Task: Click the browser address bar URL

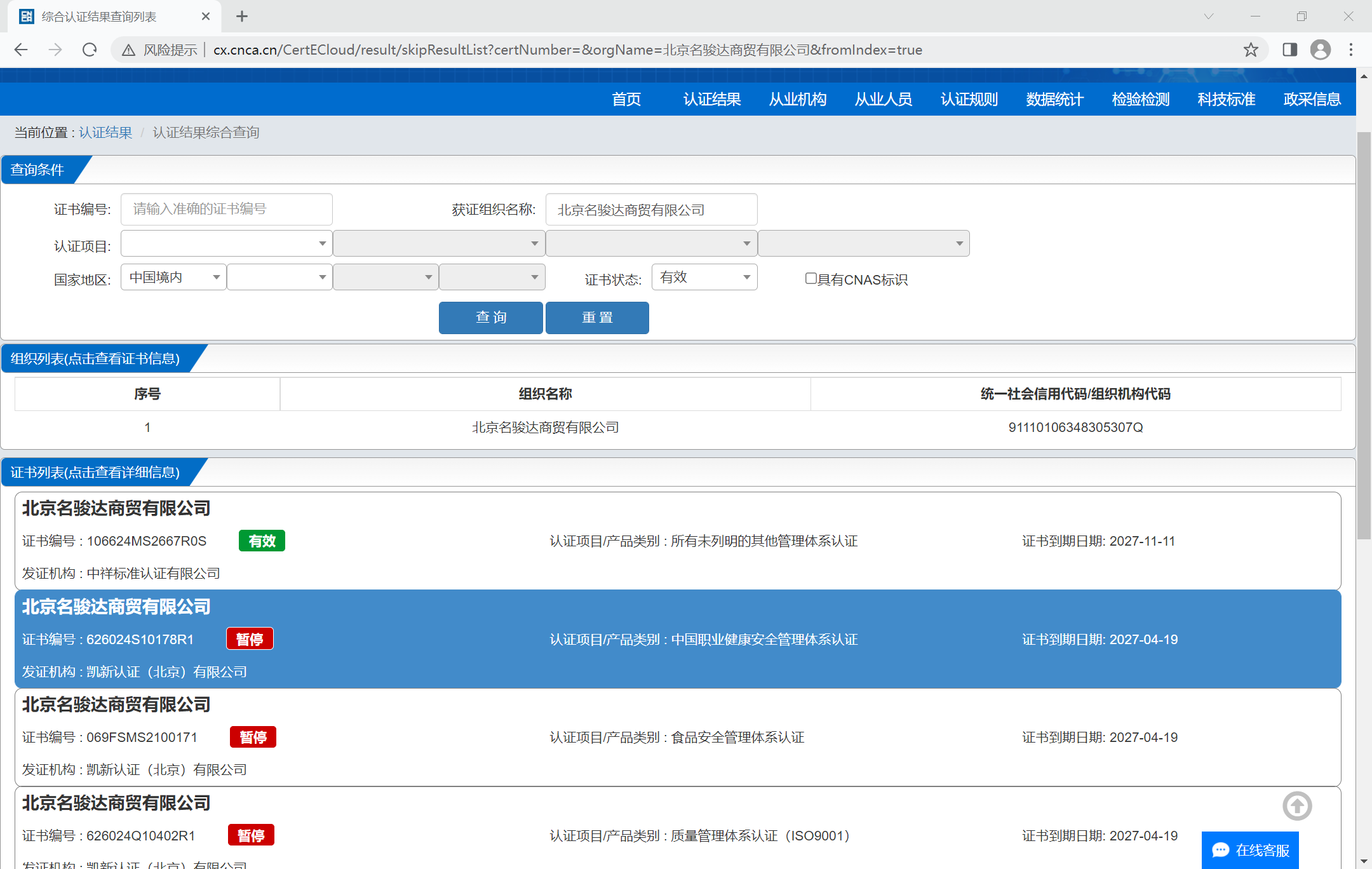Action: tap(567, 50)
